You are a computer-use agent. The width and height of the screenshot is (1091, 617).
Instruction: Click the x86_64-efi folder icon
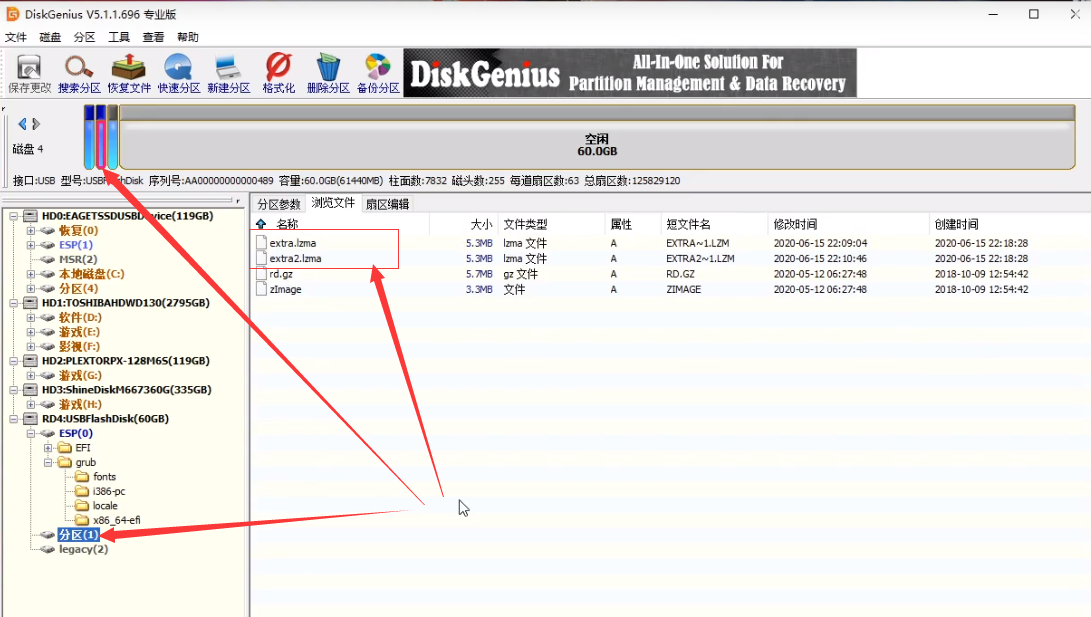click(x=82, y=520)
